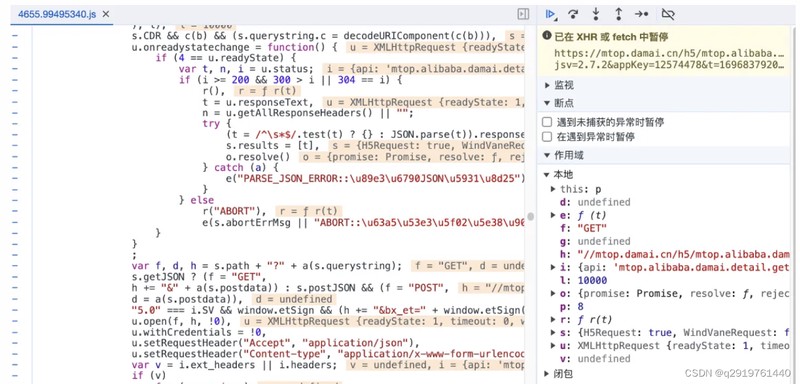Step over next function call
Viewport: 800px width, 384px height.
point(573,14)
